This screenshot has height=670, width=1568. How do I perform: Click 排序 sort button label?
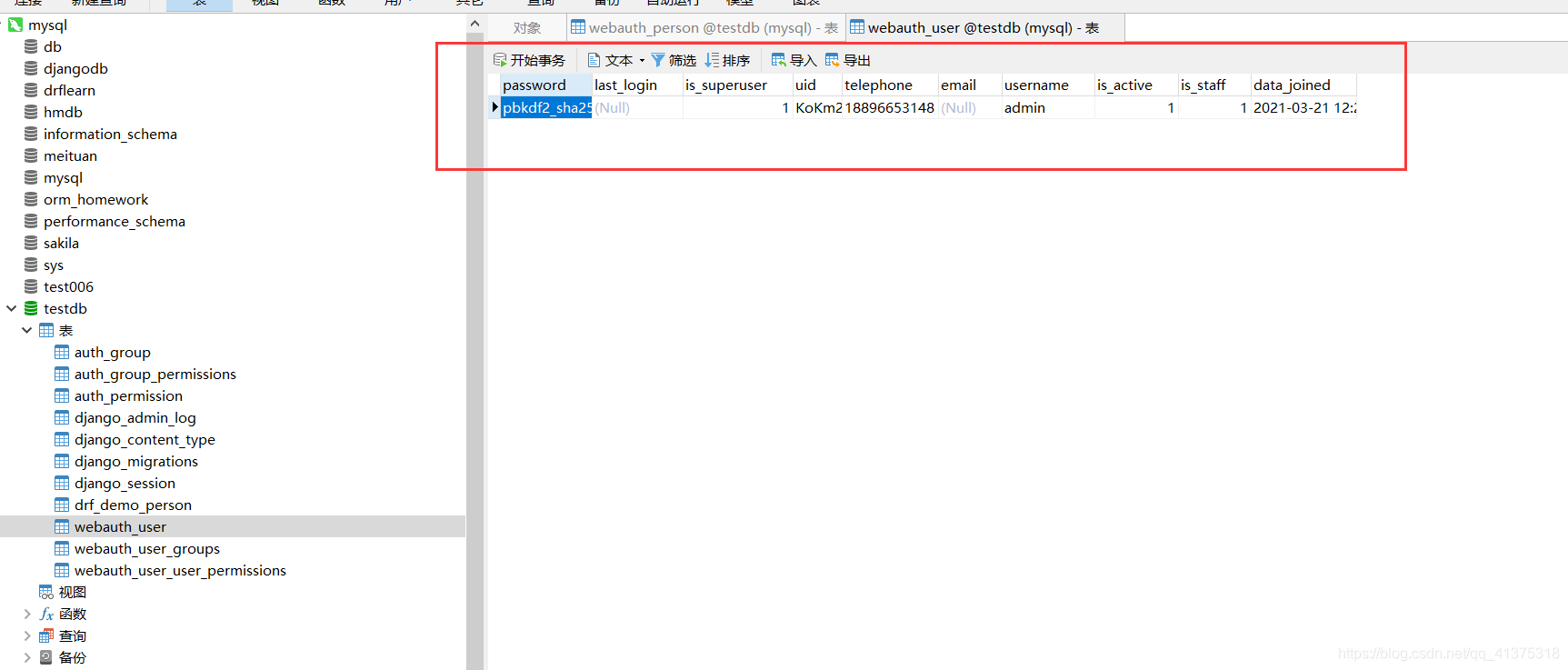[736, 60]
